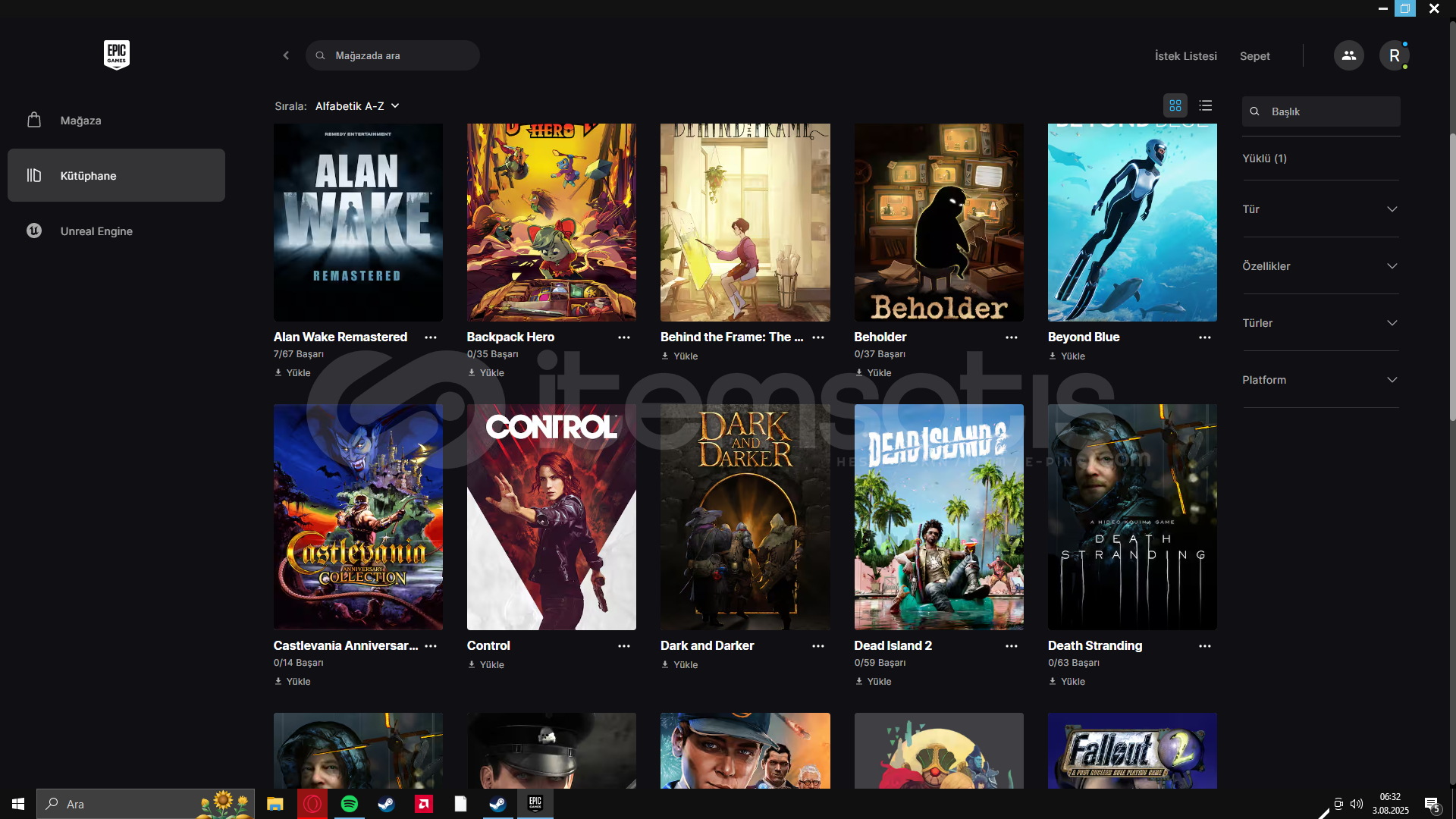Install Alan Wake Remastered via Yükle

[x=293, y=373]
